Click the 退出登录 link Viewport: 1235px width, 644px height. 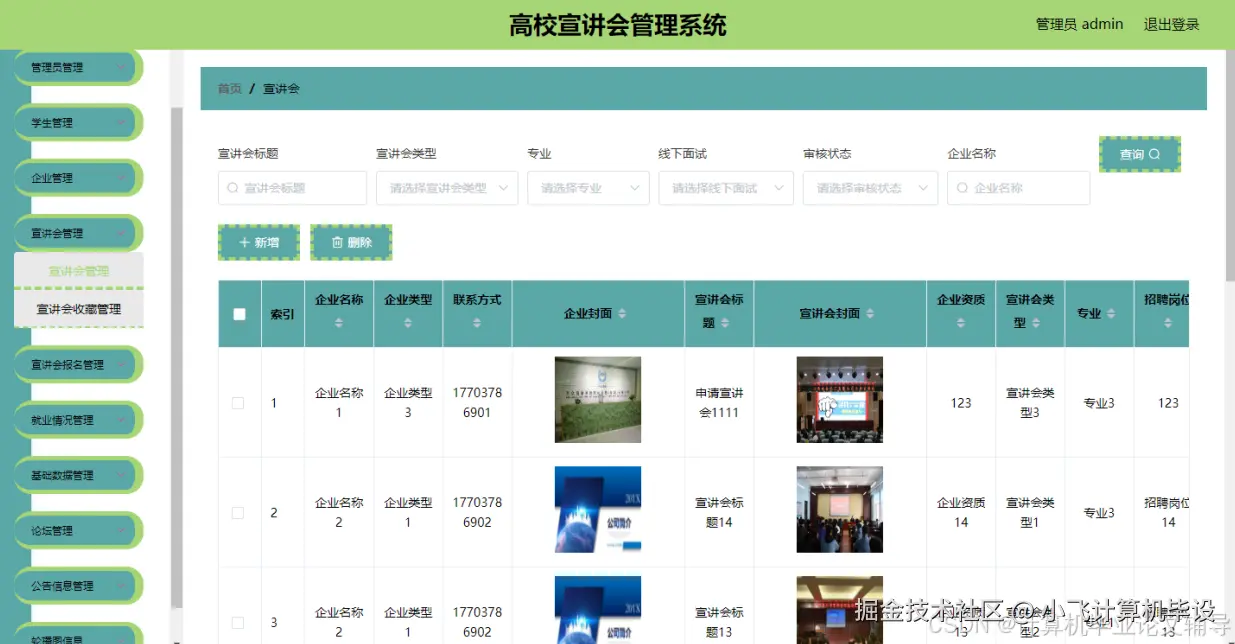coord(1171,23)
